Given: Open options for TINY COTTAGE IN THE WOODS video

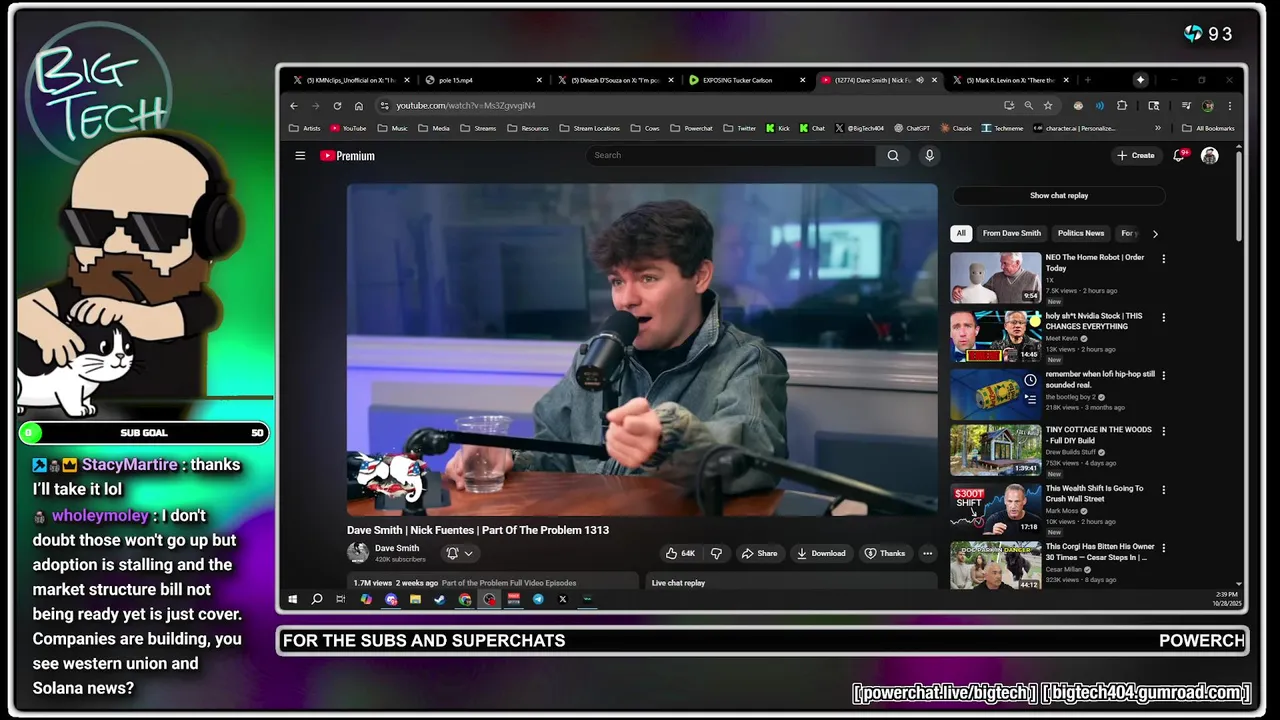Looking at the screenshot, I should pyautogui.click(x=1163, y=431).
